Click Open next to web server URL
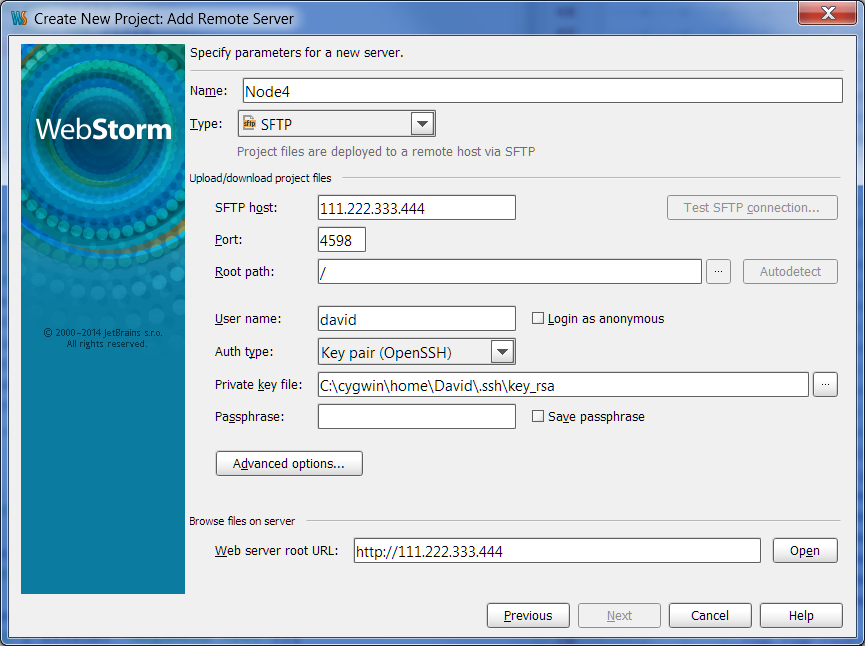865x646 pixels. point(805,551)
